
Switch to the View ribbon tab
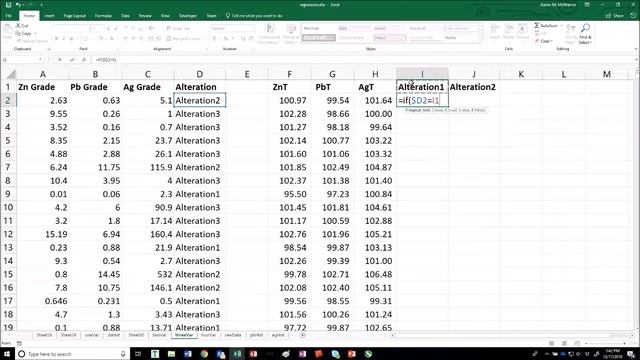click(165, 16)
